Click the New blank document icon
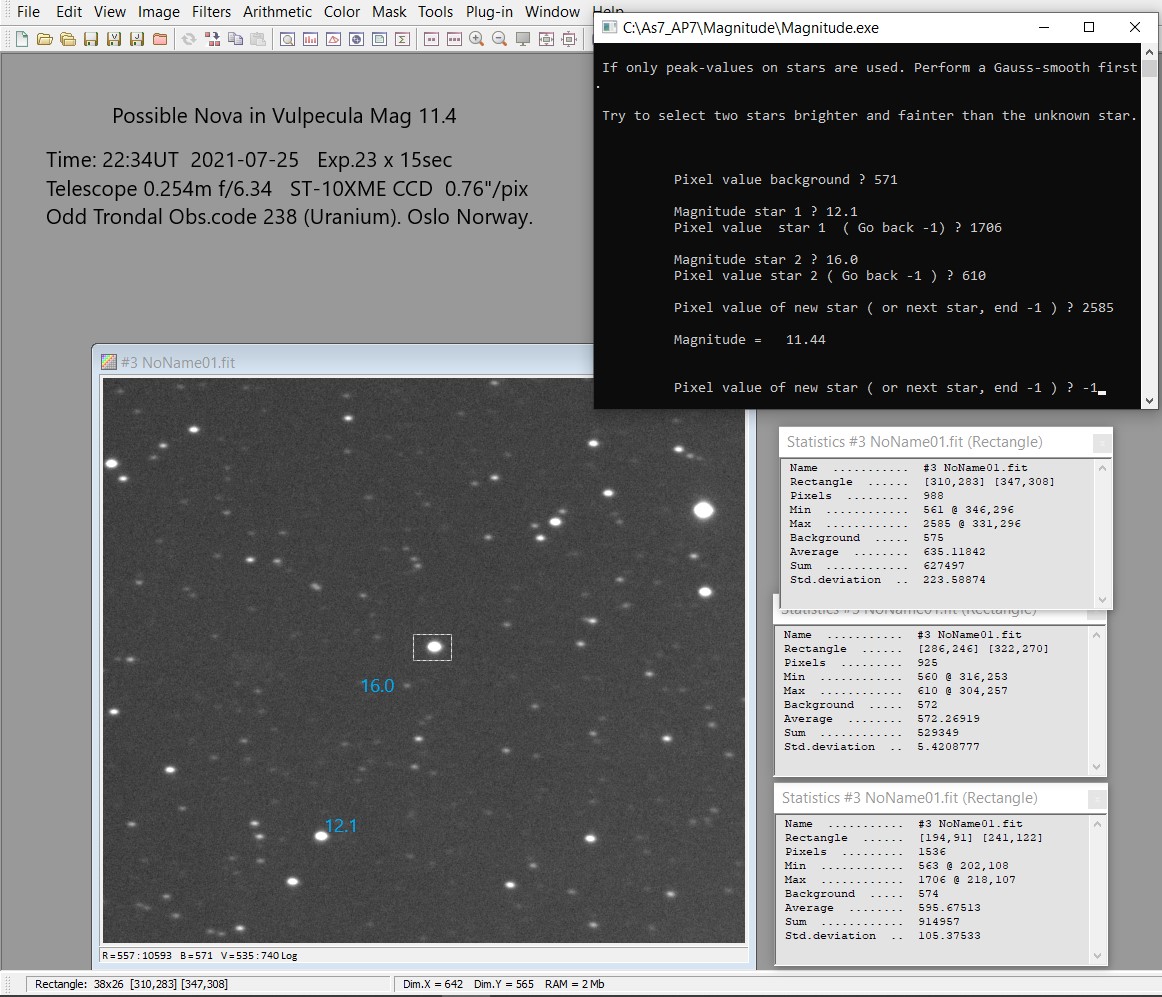This screenshot has height=997, width=1162. [22, 40]
